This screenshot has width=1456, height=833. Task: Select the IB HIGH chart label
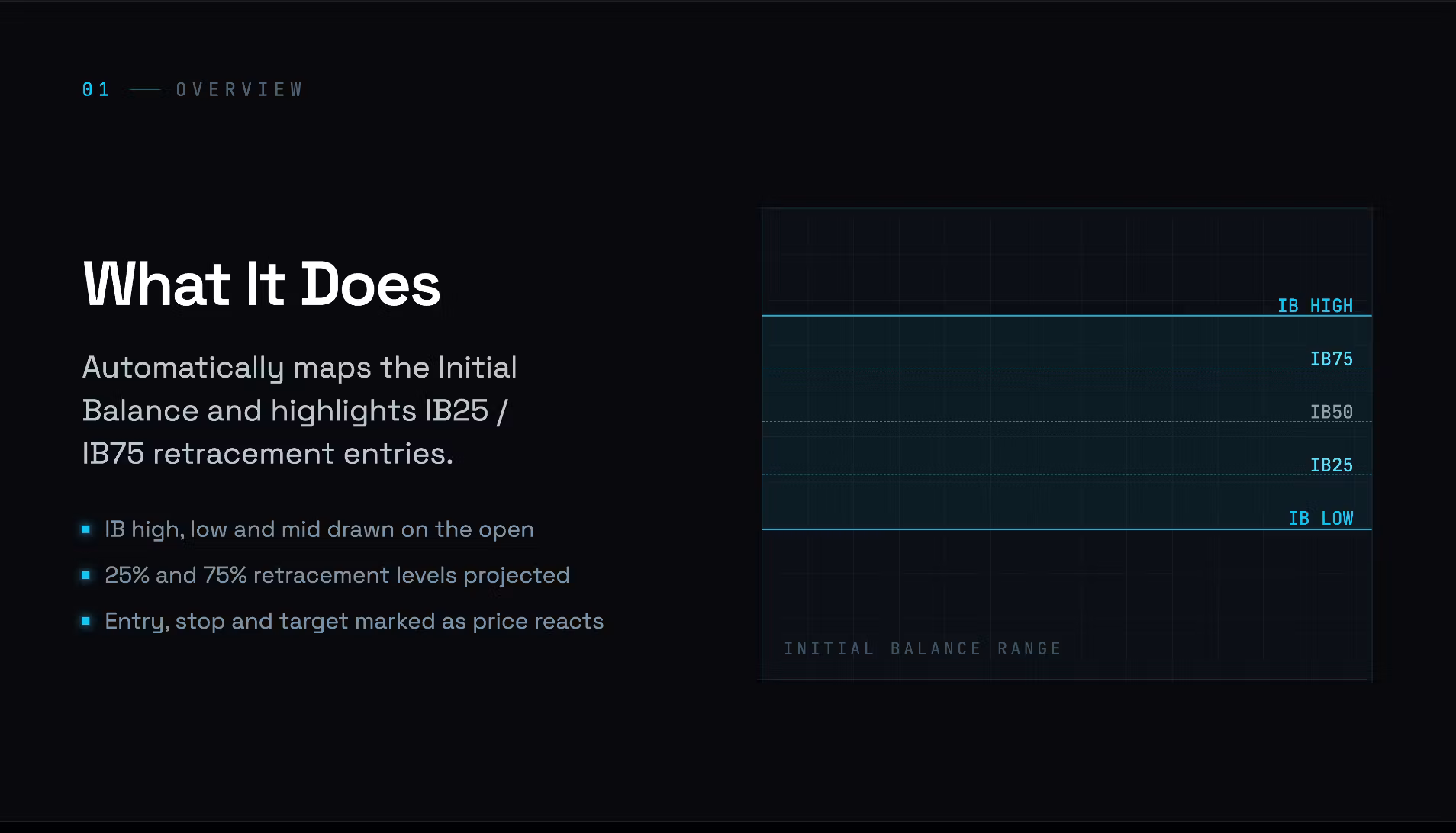(1315, 306)
